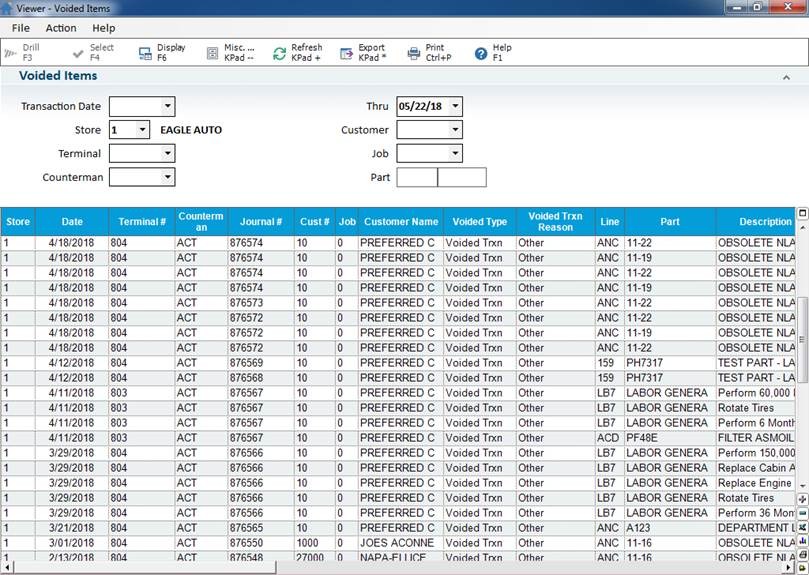The image size is (809, 575).
Task: Click the Select F4 checkmark icon
Action: [78, 53]
